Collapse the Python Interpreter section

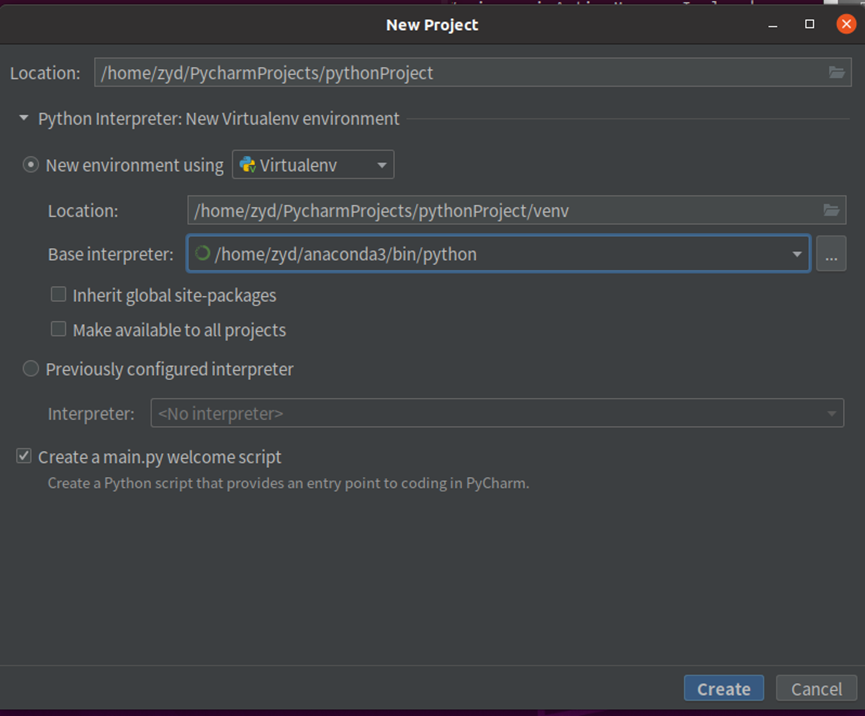click(23, 119)
